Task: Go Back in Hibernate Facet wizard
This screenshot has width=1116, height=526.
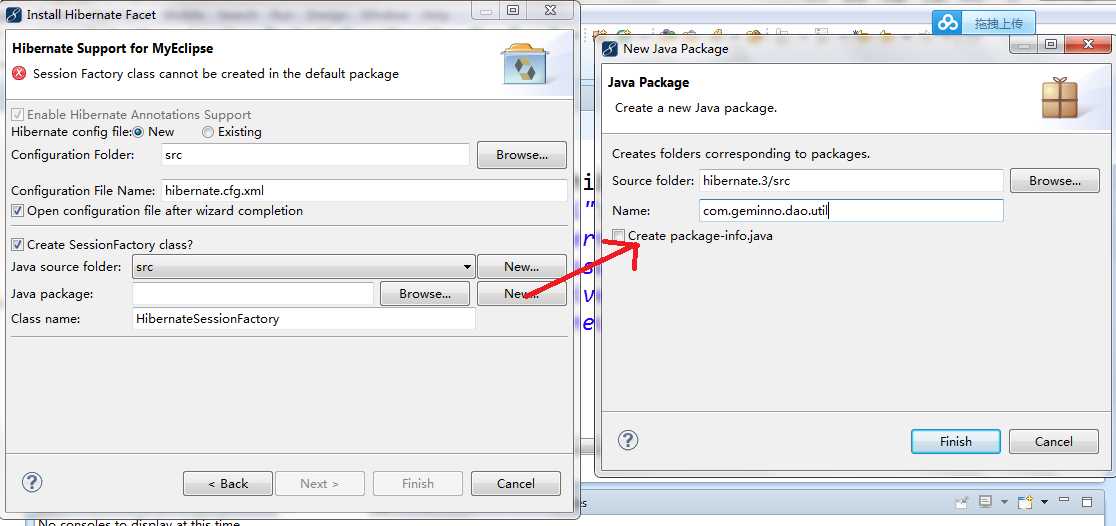Action: [x=228, y=483]
